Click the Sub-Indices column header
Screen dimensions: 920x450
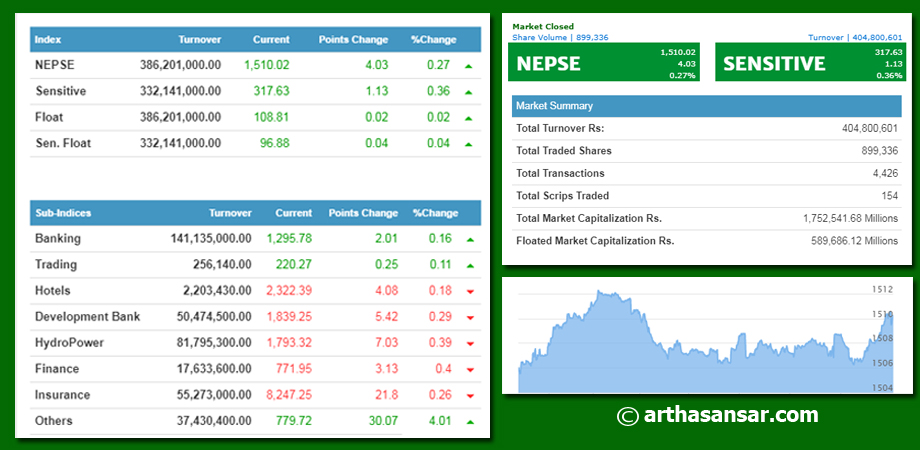(x=63, y=213)
